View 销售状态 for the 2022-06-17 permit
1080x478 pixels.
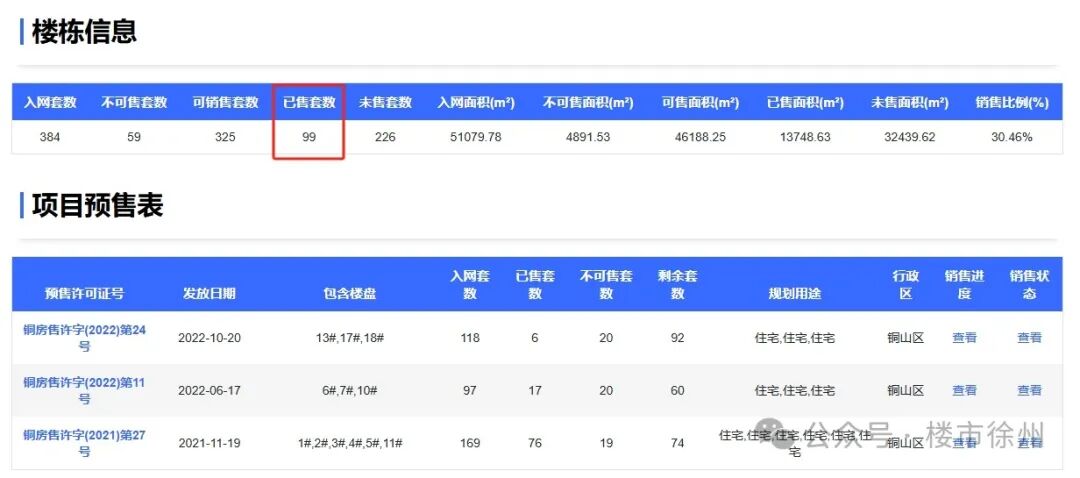[1030, 391]
